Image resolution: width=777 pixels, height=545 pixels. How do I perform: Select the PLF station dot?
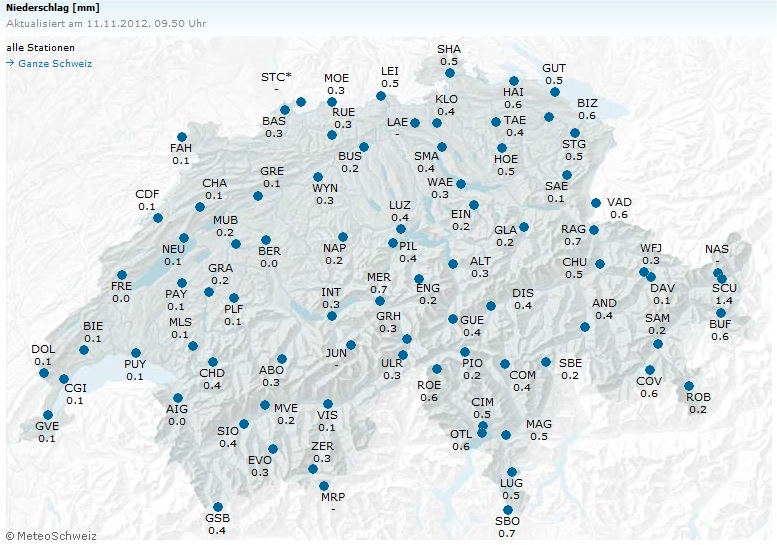coord(234,298)
